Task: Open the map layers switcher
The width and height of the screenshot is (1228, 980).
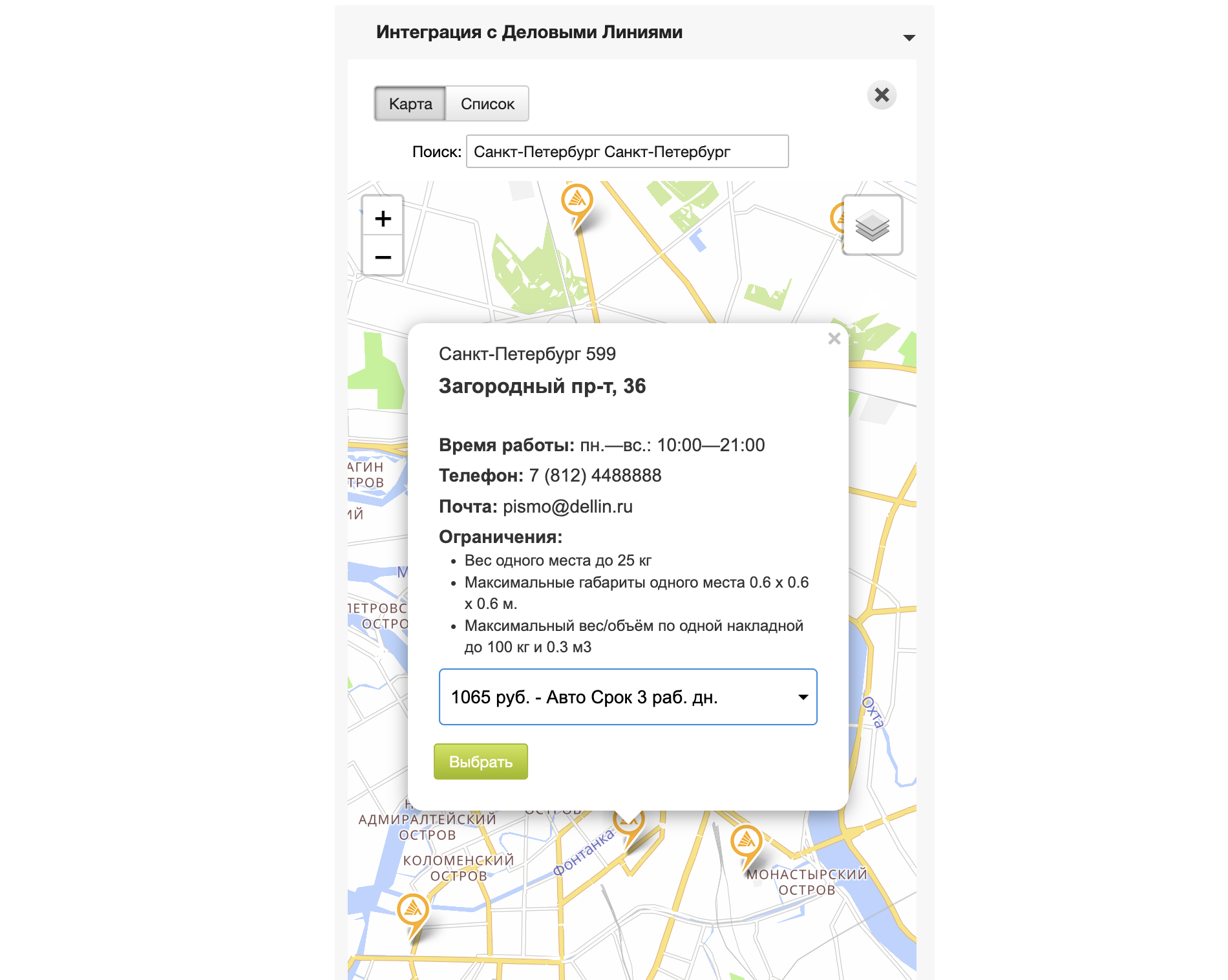Action: (x=872, y=226)
